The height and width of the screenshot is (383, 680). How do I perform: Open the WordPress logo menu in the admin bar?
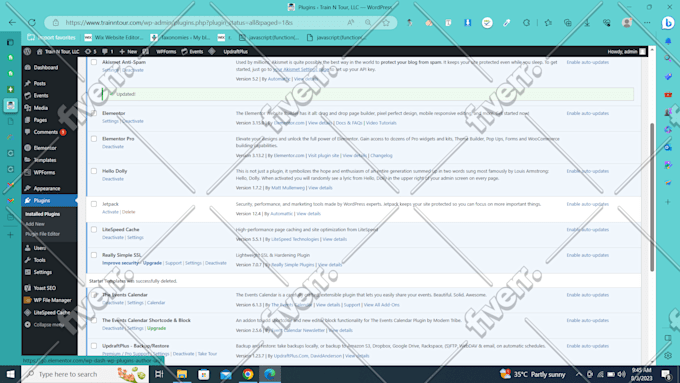coord(27,51)
